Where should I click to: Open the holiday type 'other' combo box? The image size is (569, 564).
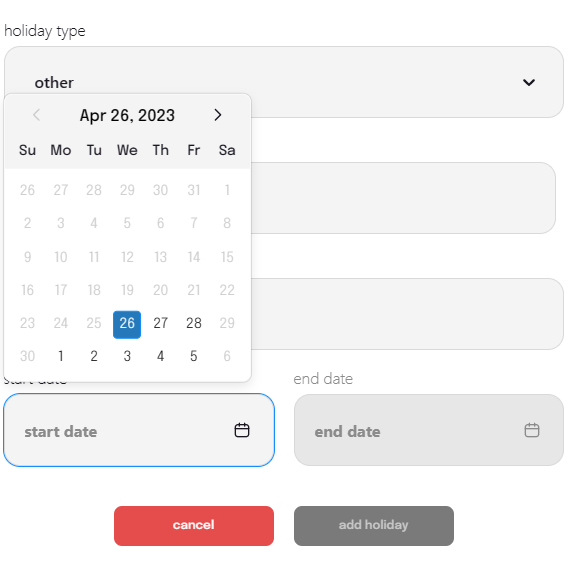[x=284, y=82]
